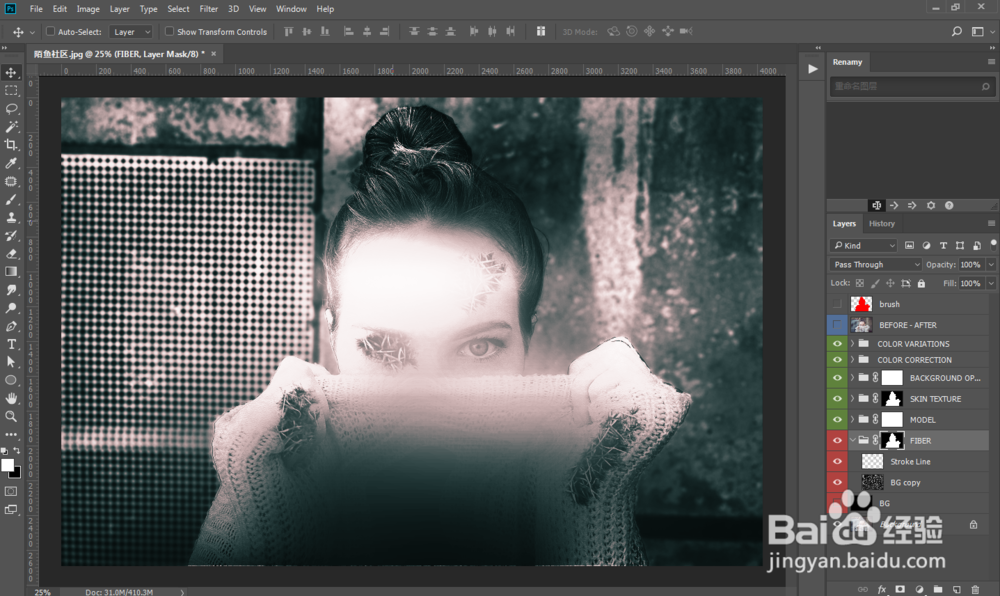
Task: Open the Opacity slider dropdown arrow
Action: 991,265
